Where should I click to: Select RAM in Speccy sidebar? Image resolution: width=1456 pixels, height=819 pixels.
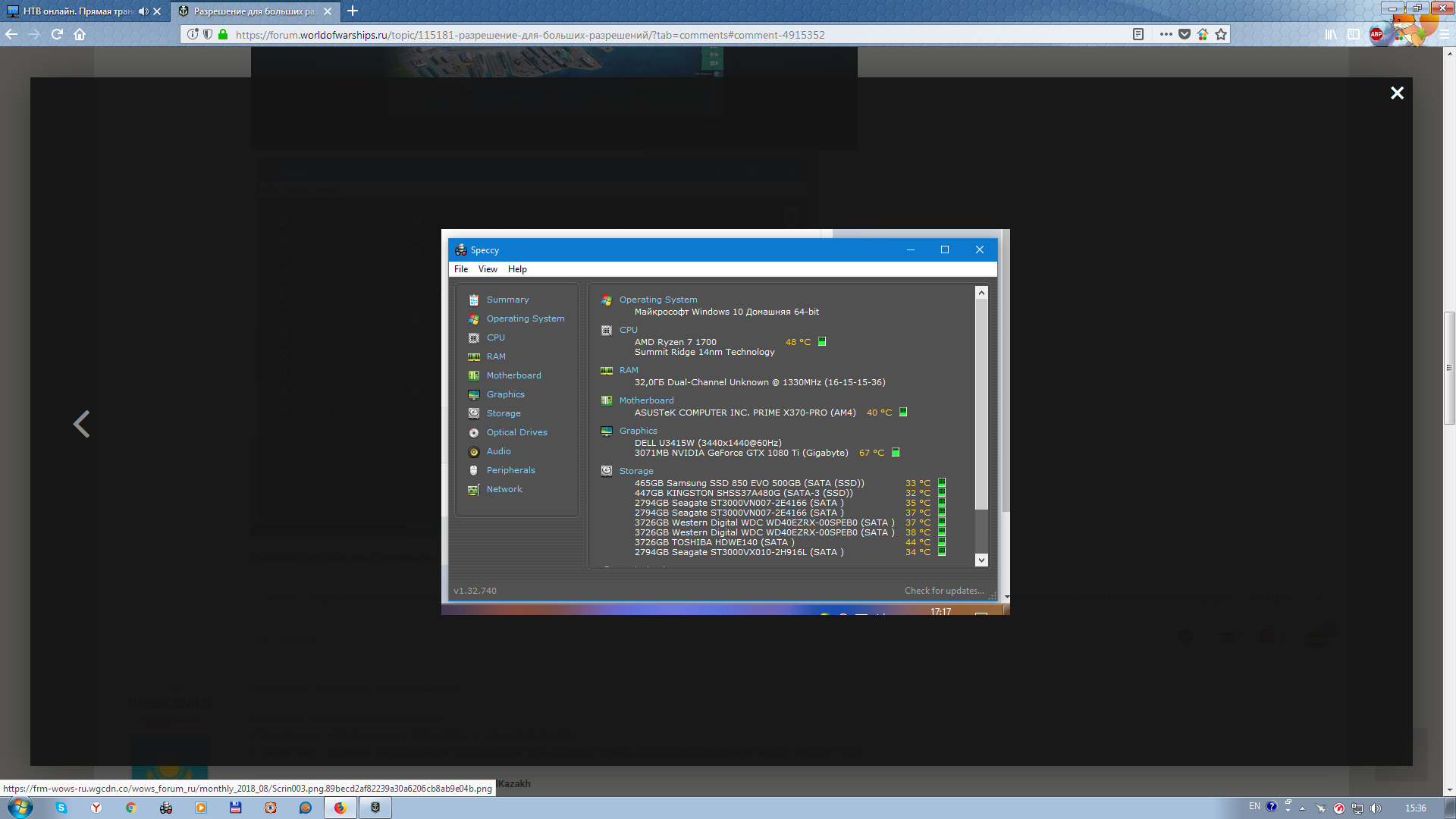click(x=496, y=356)
